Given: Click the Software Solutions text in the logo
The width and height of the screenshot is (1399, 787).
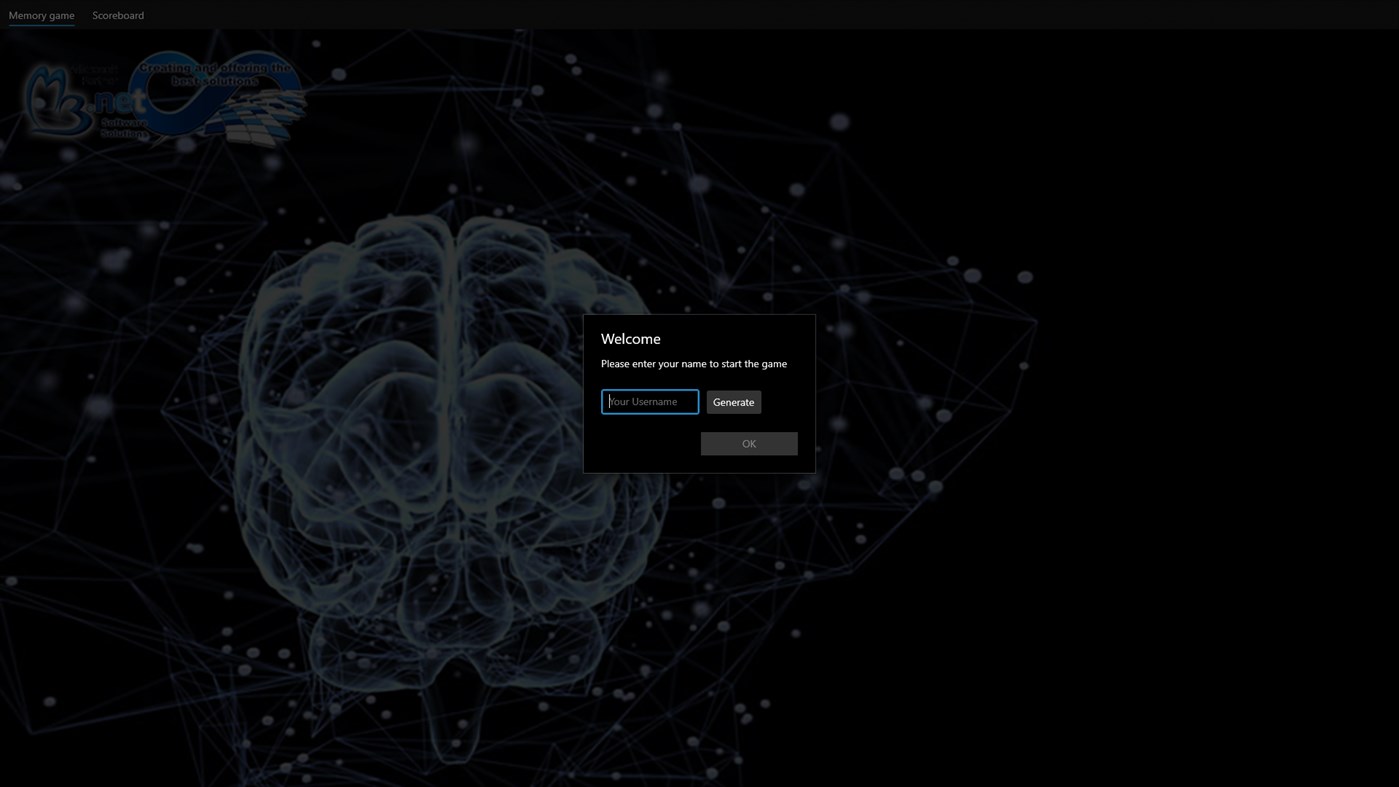Looking at the screenshot, I should [122, 128].
